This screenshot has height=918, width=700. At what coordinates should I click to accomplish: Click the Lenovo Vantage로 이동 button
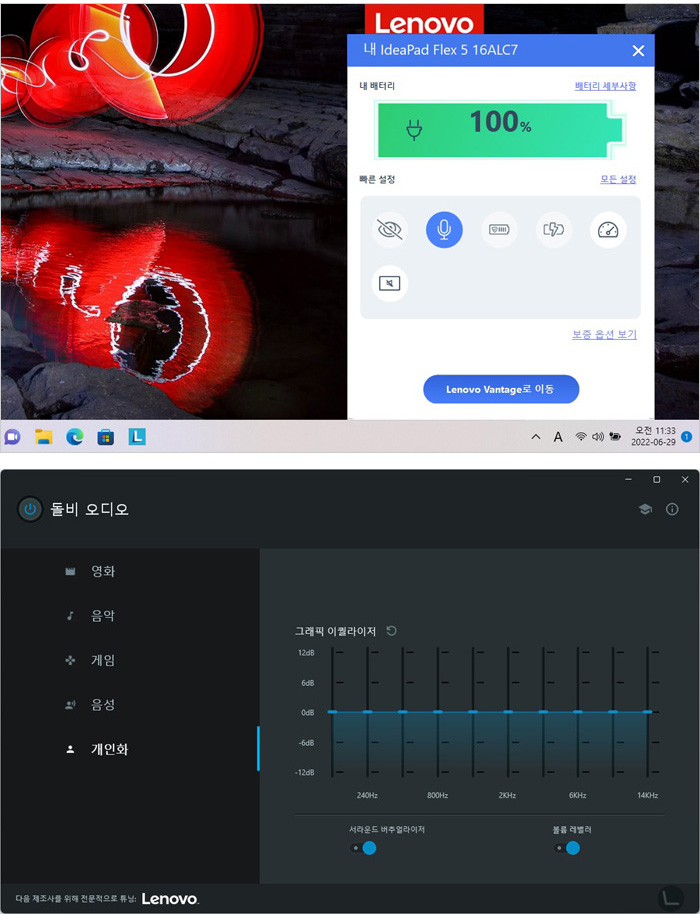501,389
